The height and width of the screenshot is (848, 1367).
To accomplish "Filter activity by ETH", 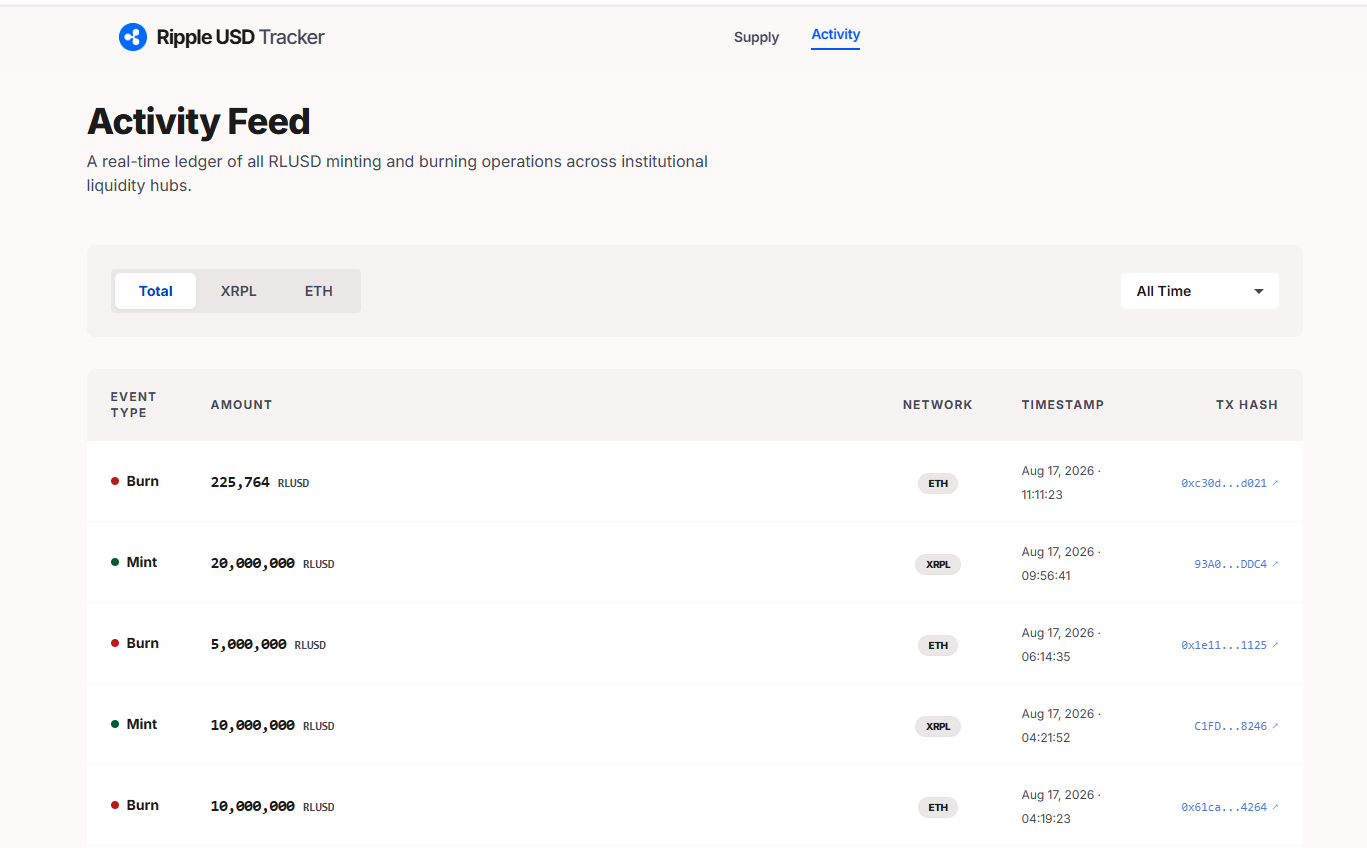I will 319,291.
